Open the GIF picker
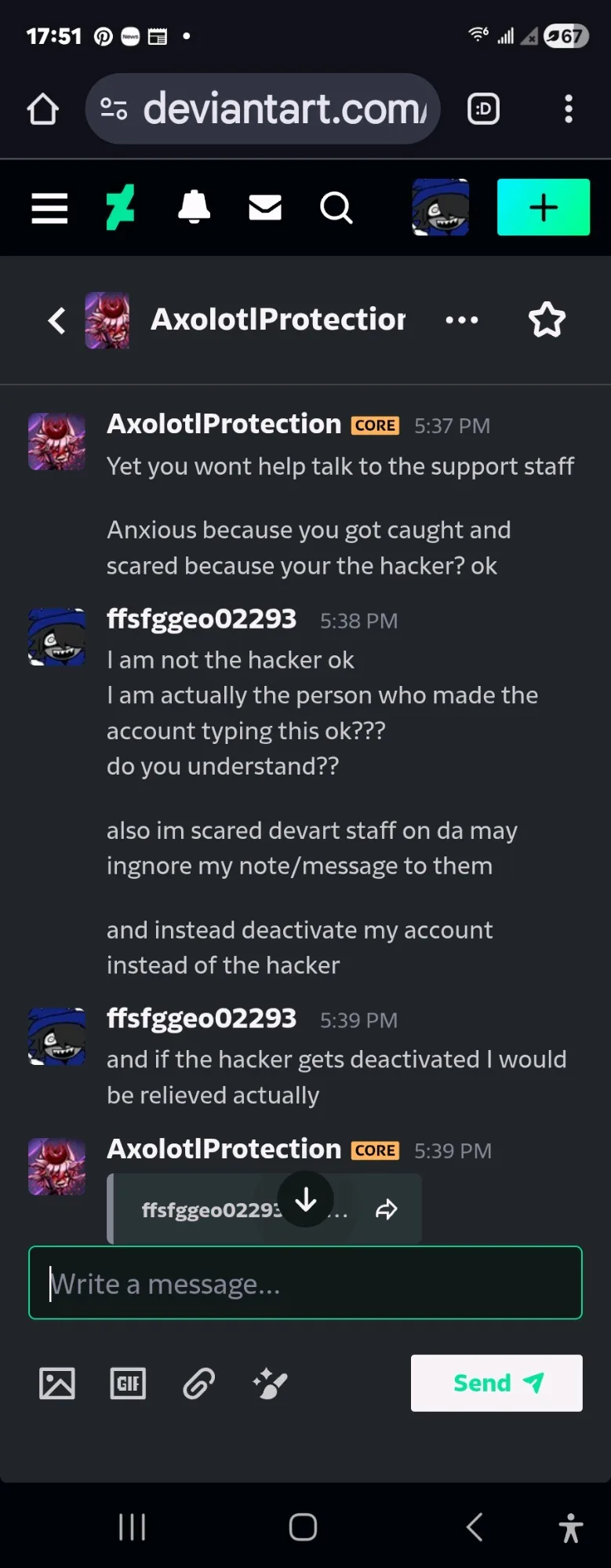The height and width of the screenshot is (1568, 611). point(128,1384)
